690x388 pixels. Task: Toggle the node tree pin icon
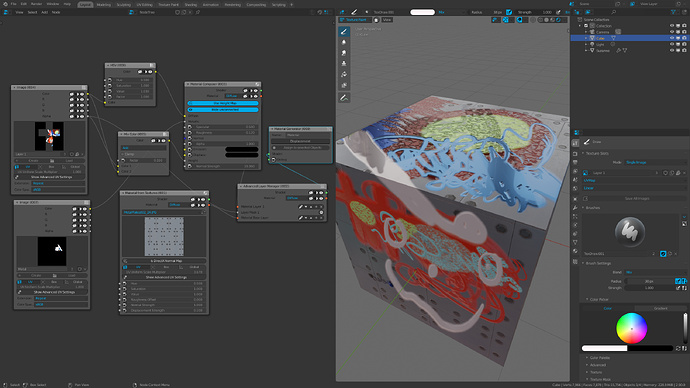click(x=198, y=12)
